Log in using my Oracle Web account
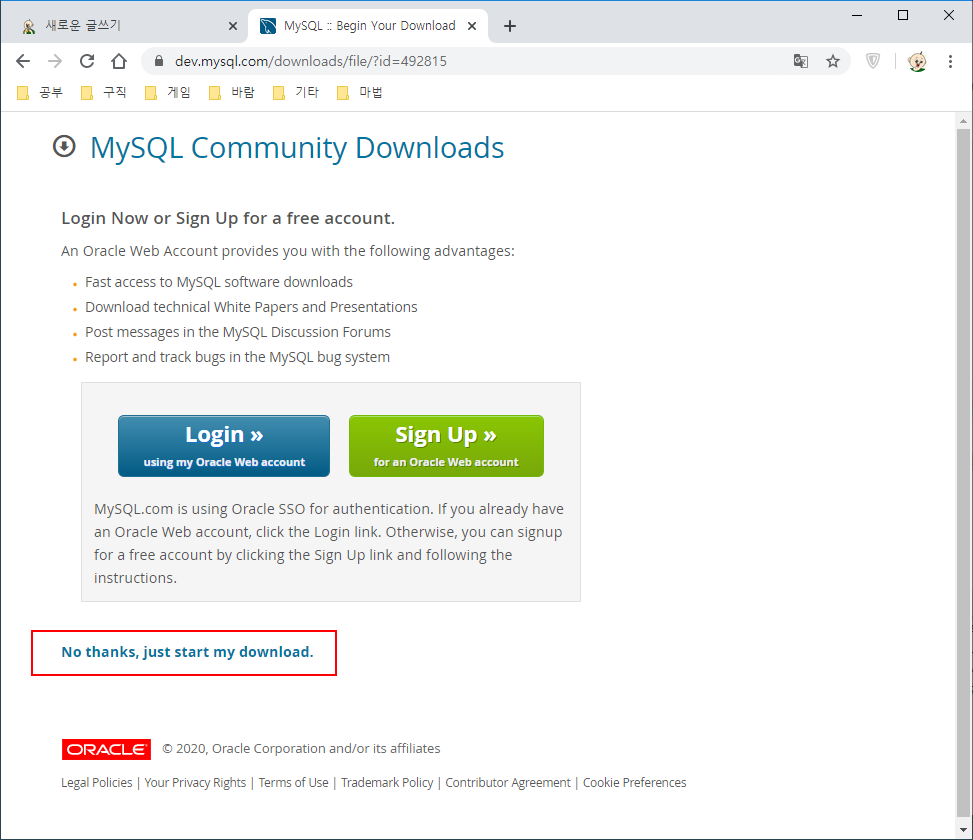Screen dimensions: 973x840 tap(224, 446)
